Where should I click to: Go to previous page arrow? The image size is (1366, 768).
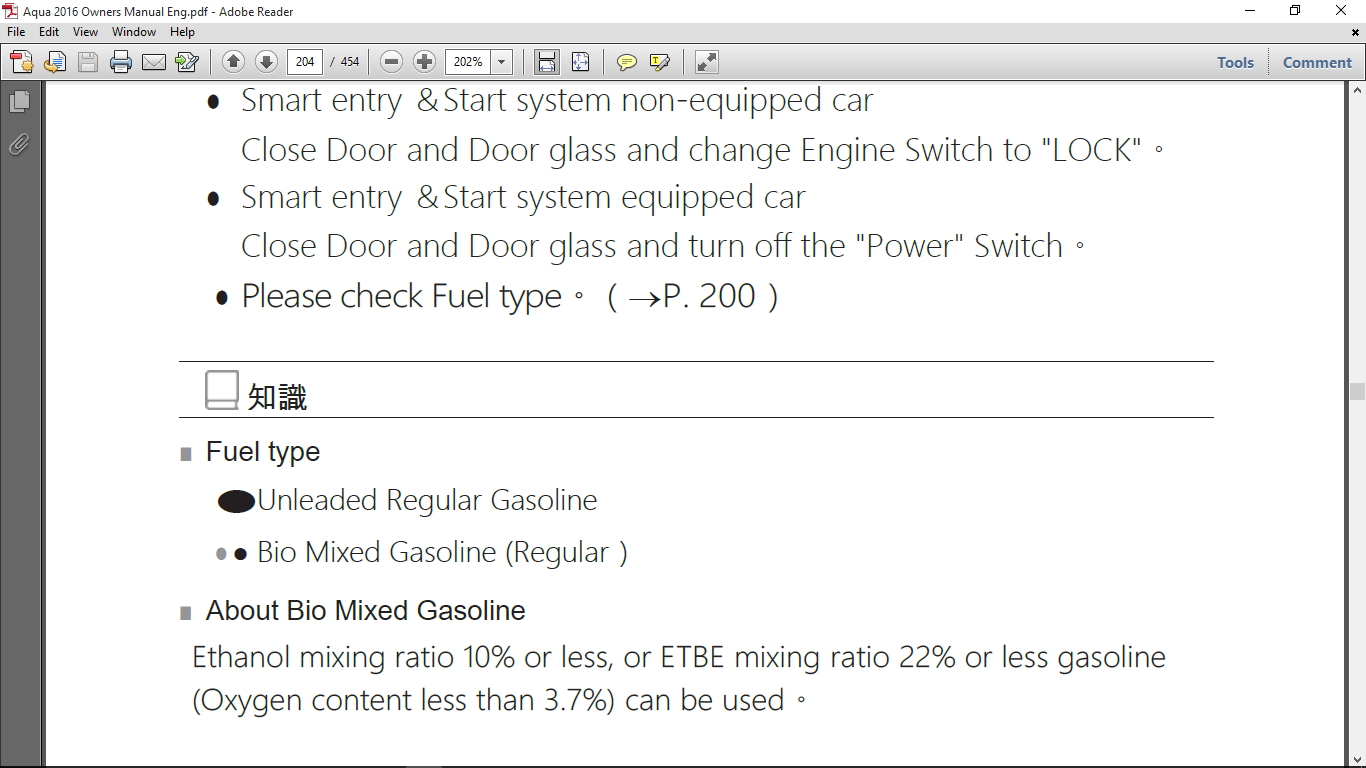click(x=233, y=62)
